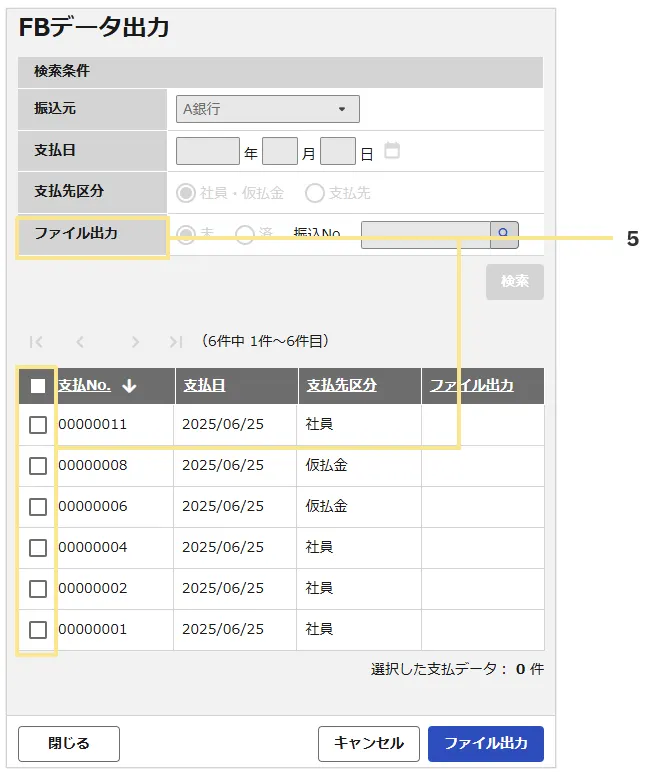The height and width of the screenshot is (775, 651).
Task: Click sort arrow beside 支払No. header
Action: 129,386
